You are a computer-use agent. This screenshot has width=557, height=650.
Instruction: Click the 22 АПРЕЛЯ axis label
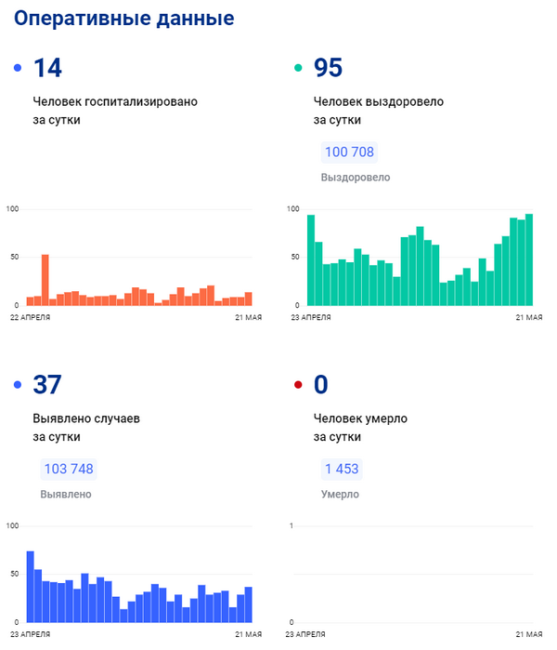30,318
